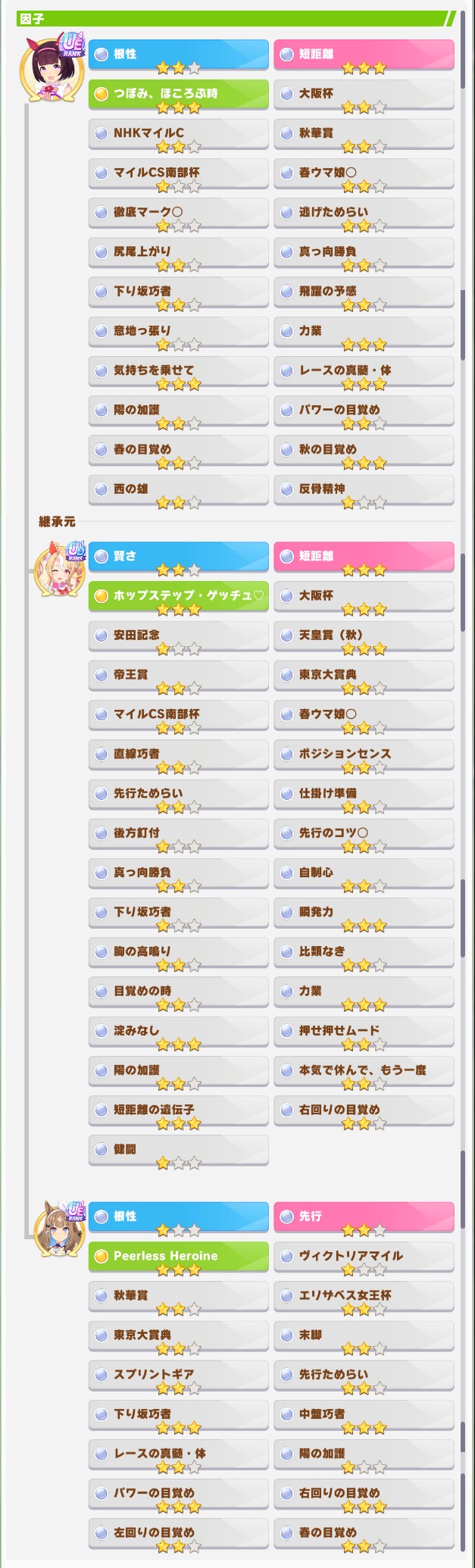
Task: Select the スプリントギア factor
Action: click(x=179, y=1376)
